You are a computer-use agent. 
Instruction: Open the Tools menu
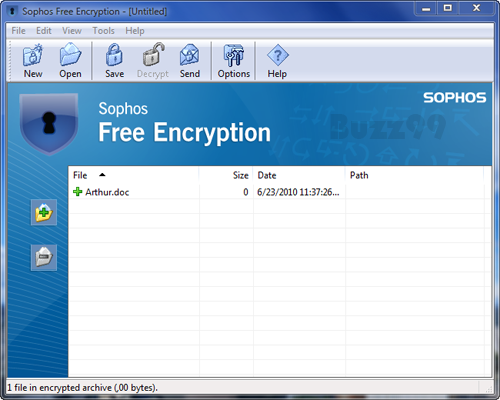coord(103,31)
